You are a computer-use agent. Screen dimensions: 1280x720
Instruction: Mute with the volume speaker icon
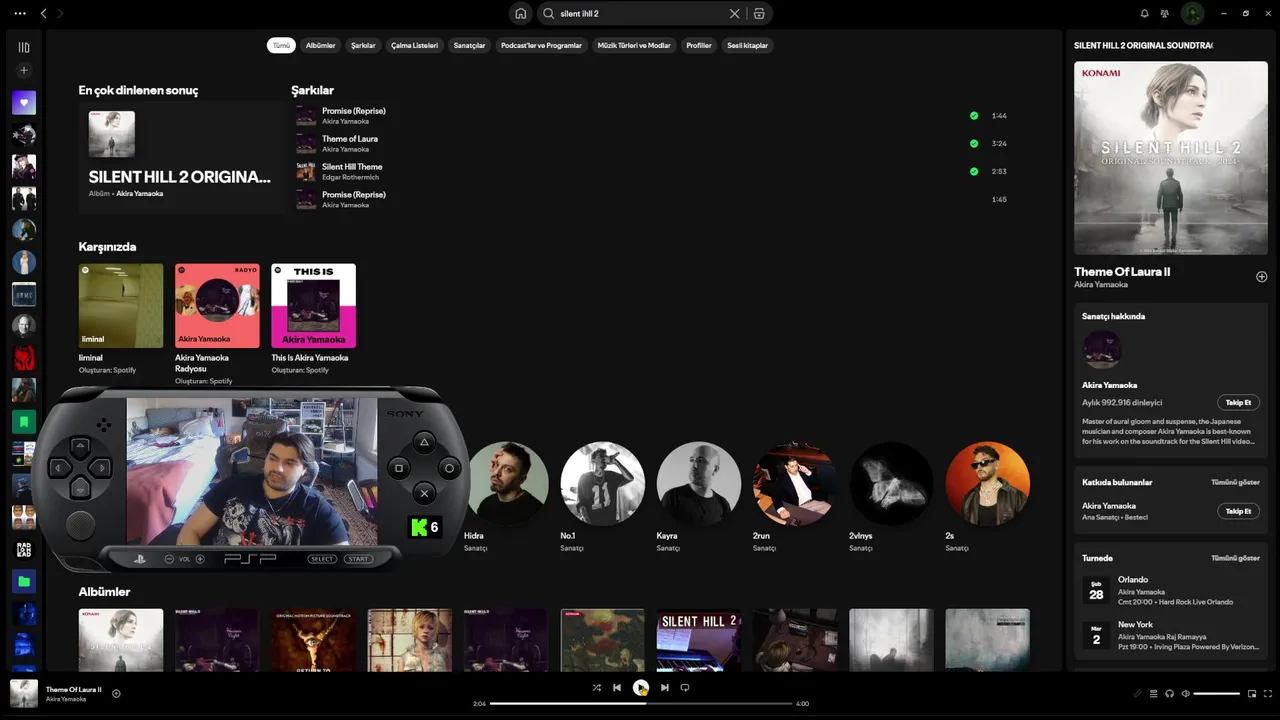tap(1185, 693)
